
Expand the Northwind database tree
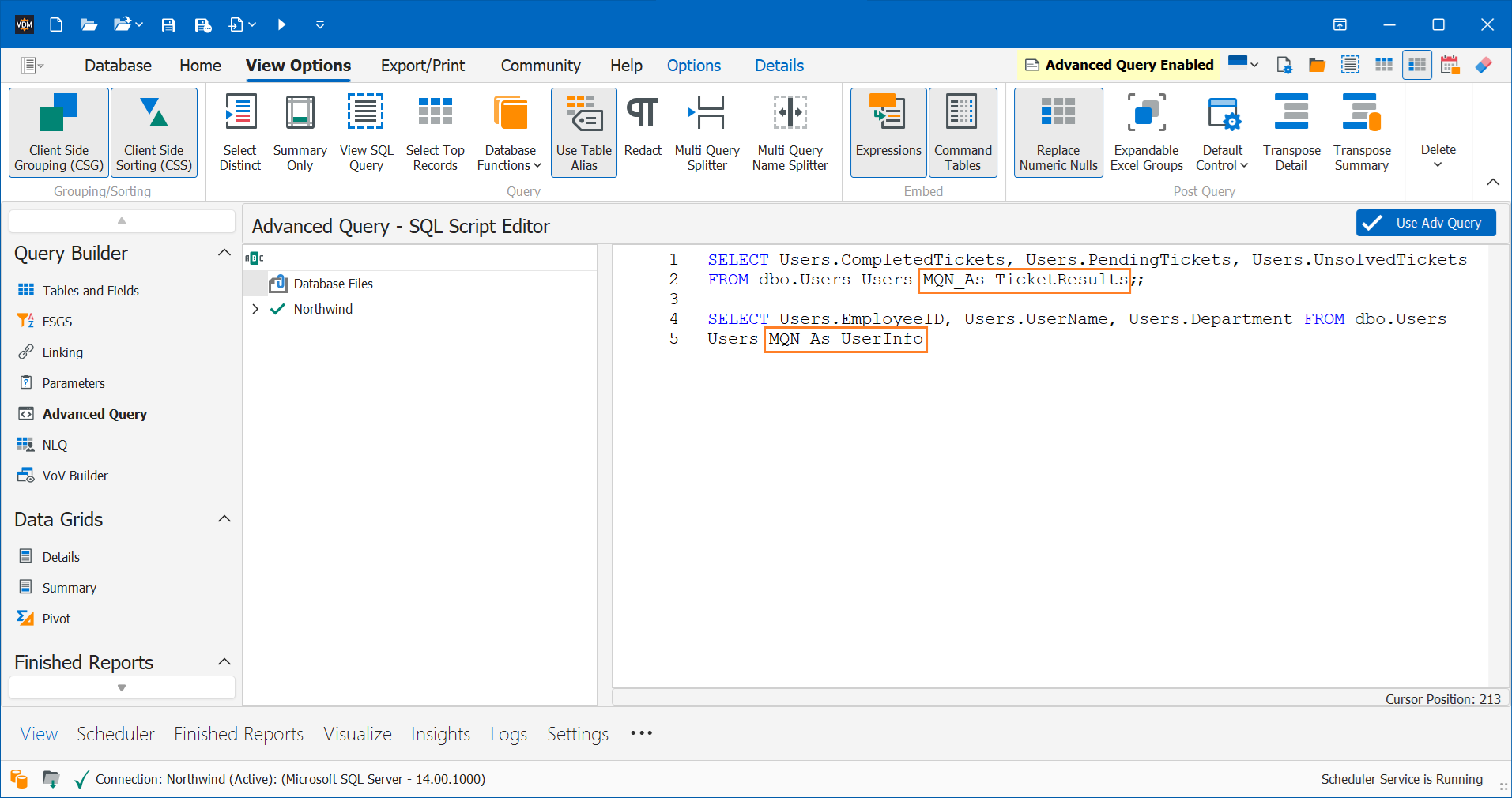(255, 309)
